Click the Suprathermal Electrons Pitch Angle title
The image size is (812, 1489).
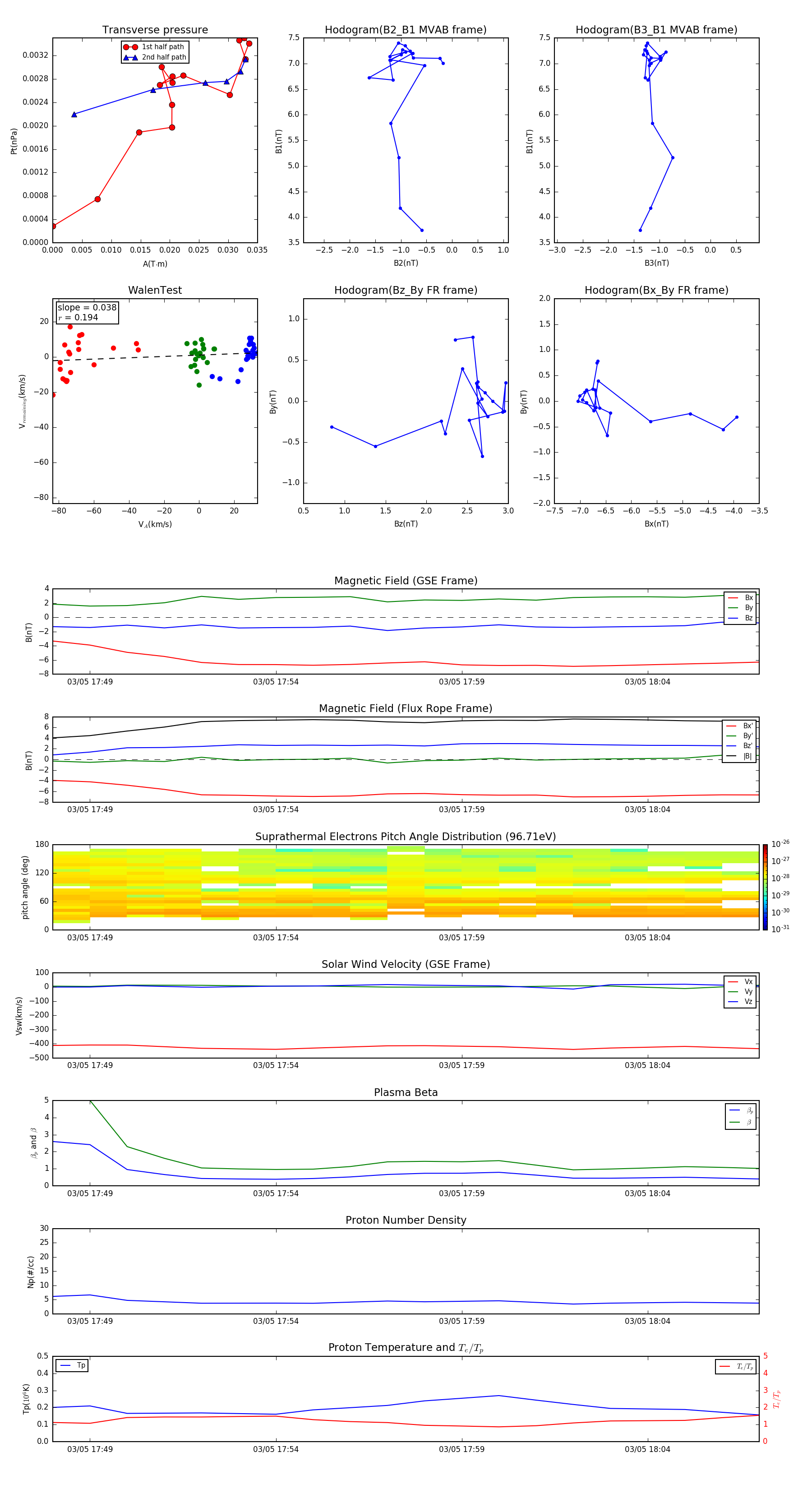[x=406, y=837]
